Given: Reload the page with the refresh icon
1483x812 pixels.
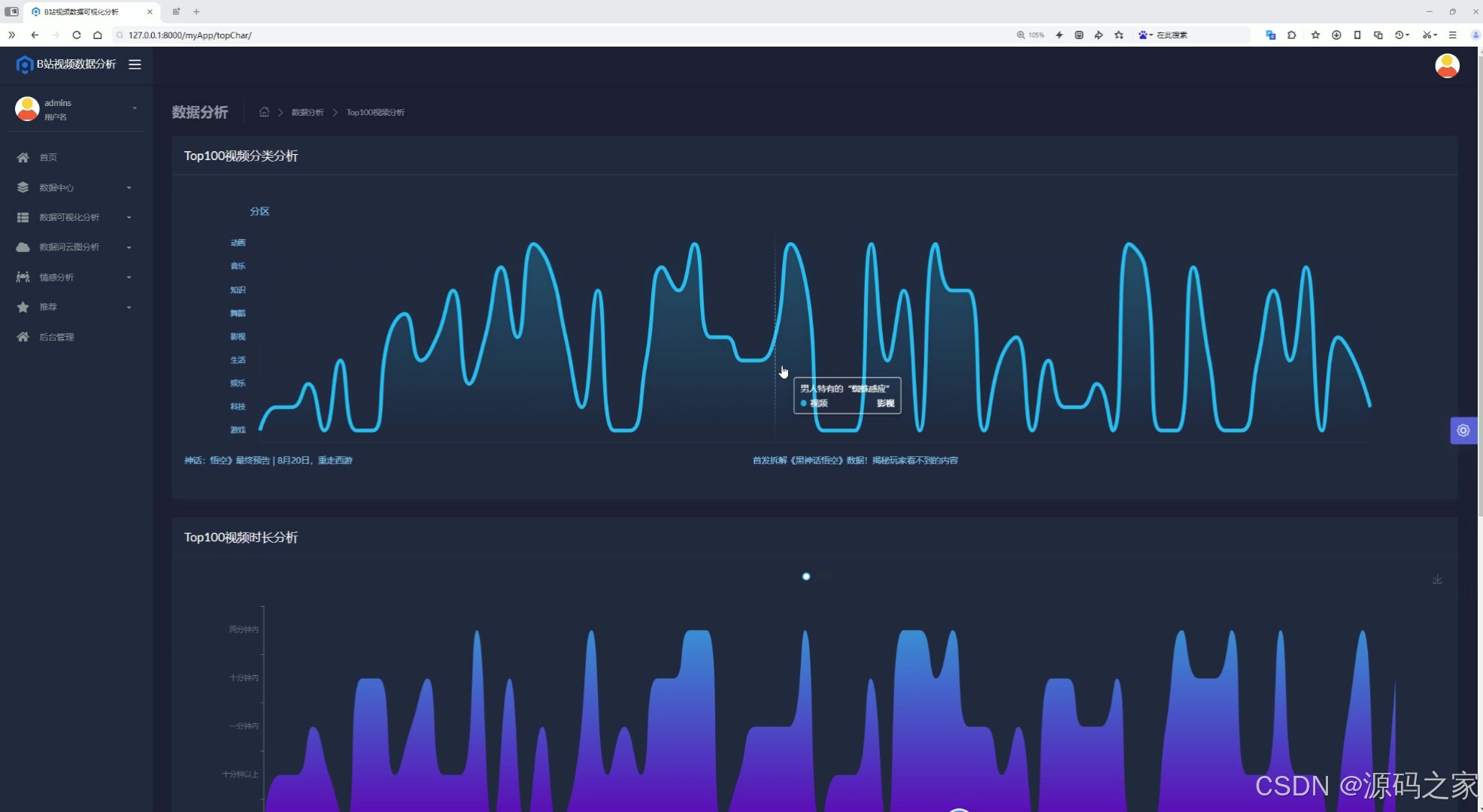Looking at the screenshot, I should (76, 35).
